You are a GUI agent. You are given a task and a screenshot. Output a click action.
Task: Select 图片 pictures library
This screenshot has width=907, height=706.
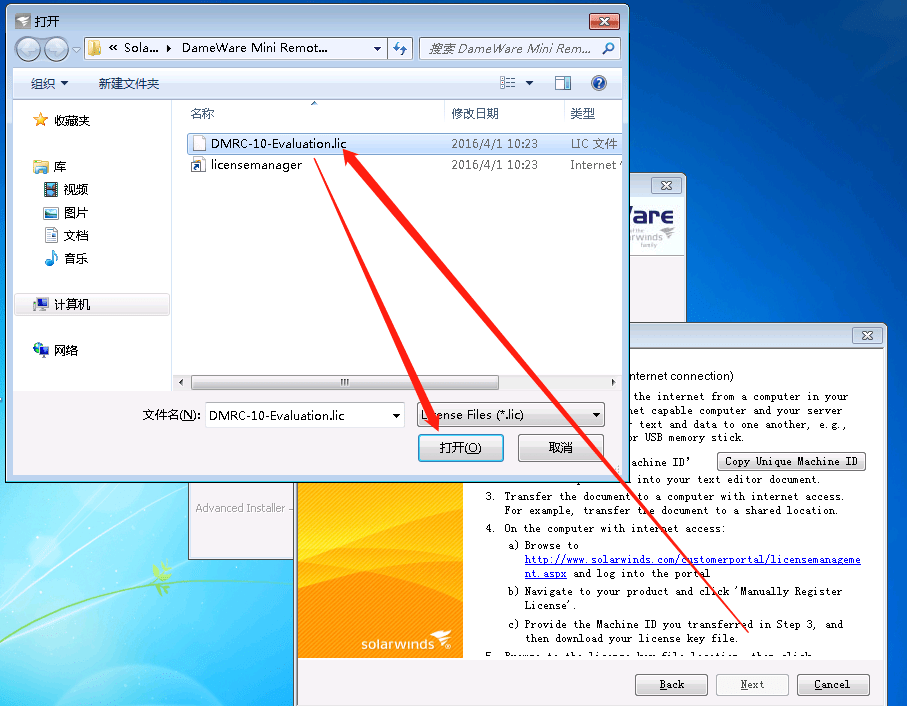[x=76, y=213]
